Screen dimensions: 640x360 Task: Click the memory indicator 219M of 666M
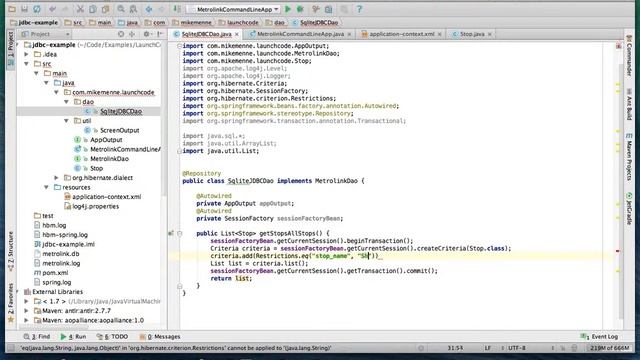(x=609, y=348)
